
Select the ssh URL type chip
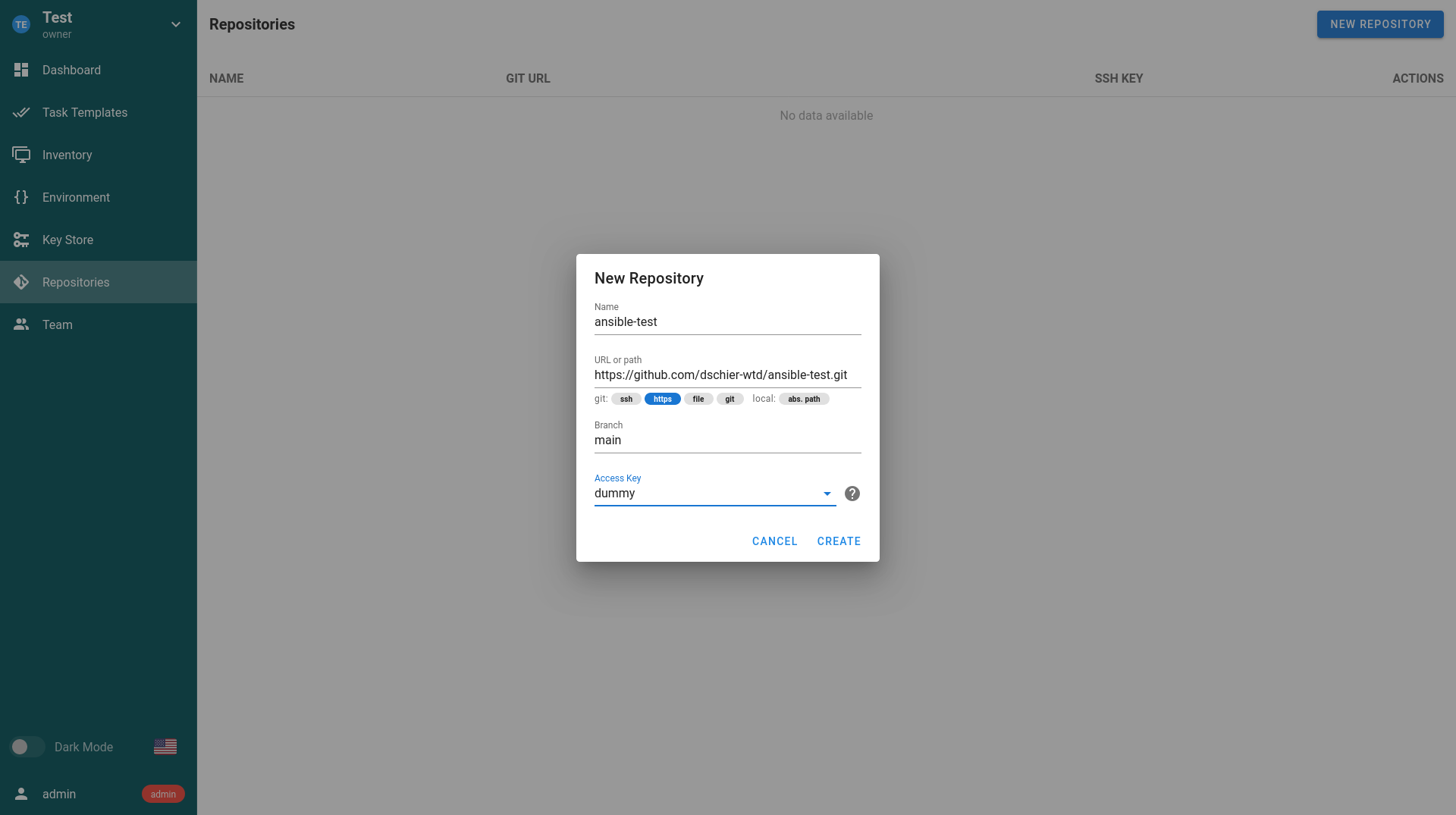point(626,399)
